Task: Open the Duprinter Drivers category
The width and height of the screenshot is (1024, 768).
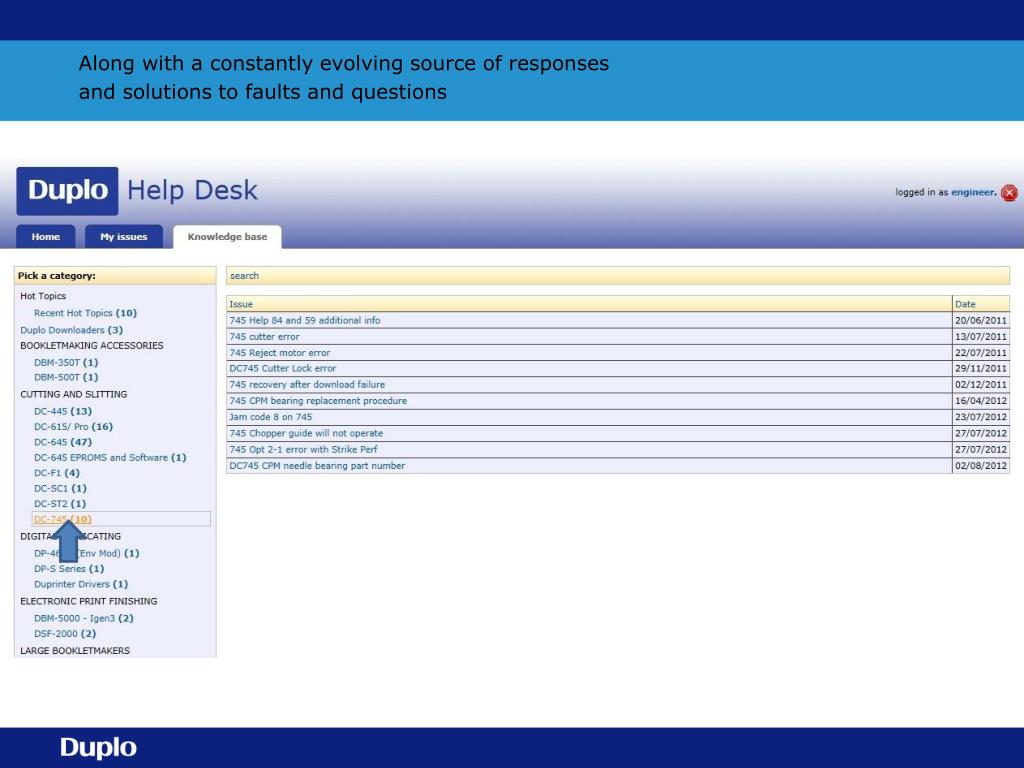Action: [x=81, y=584]
